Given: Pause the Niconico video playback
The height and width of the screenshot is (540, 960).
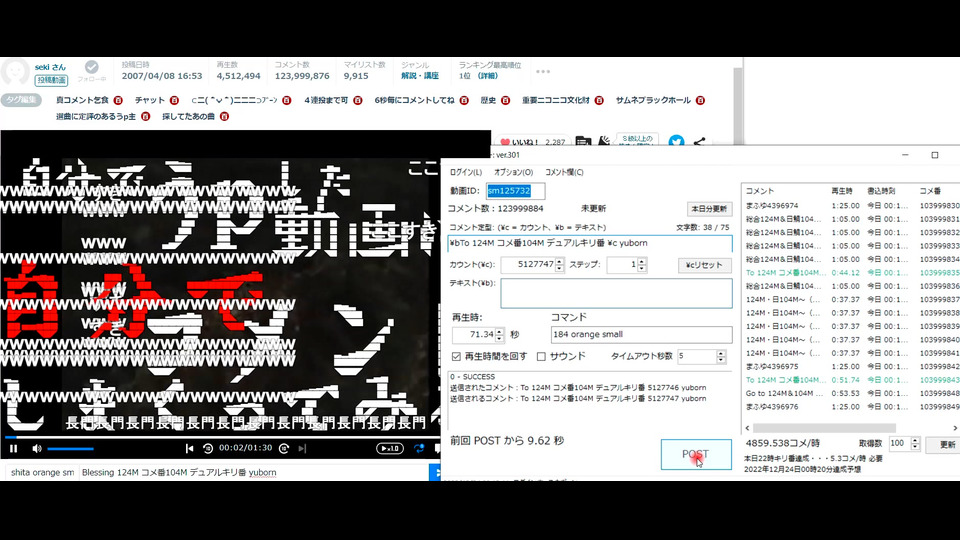Looking at the screenshot, I should (13, 449).
